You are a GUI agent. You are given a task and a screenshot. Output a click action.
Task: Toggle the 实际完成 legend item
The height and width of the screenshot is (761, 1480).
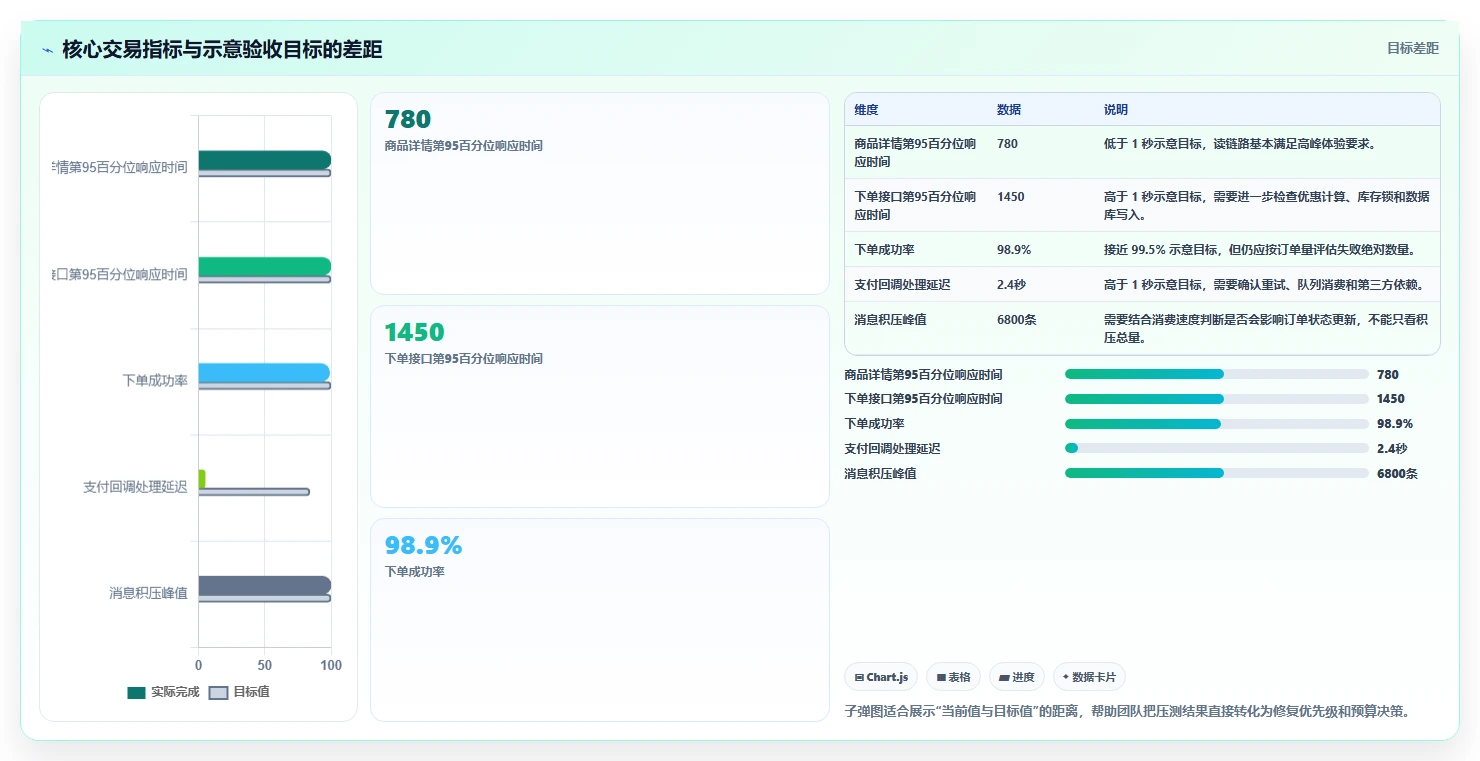click(x=164, y=692)
